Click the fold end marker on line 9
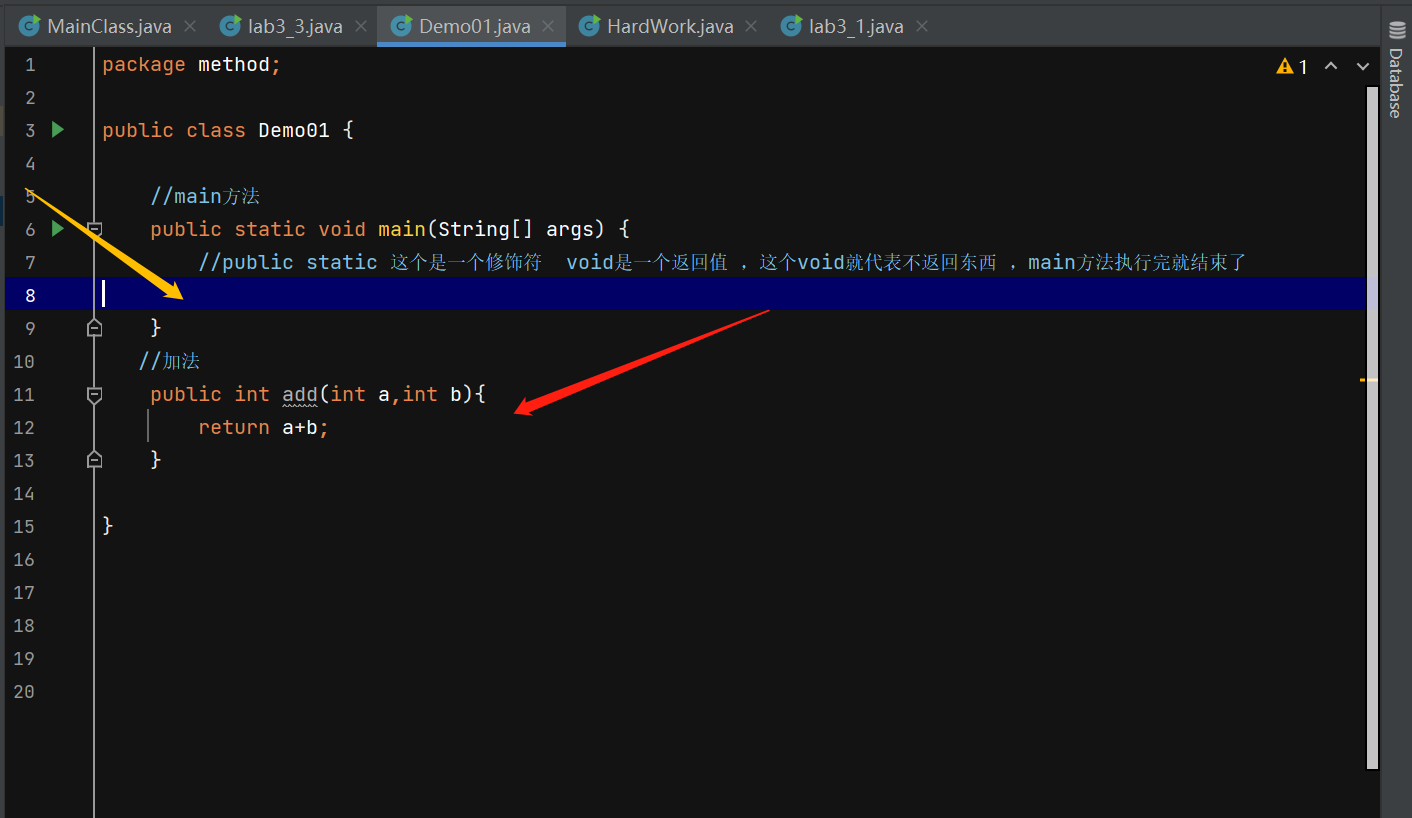The height and width of the screenshot is (818, 1412). pyautogui.click(x=94, y=327)
